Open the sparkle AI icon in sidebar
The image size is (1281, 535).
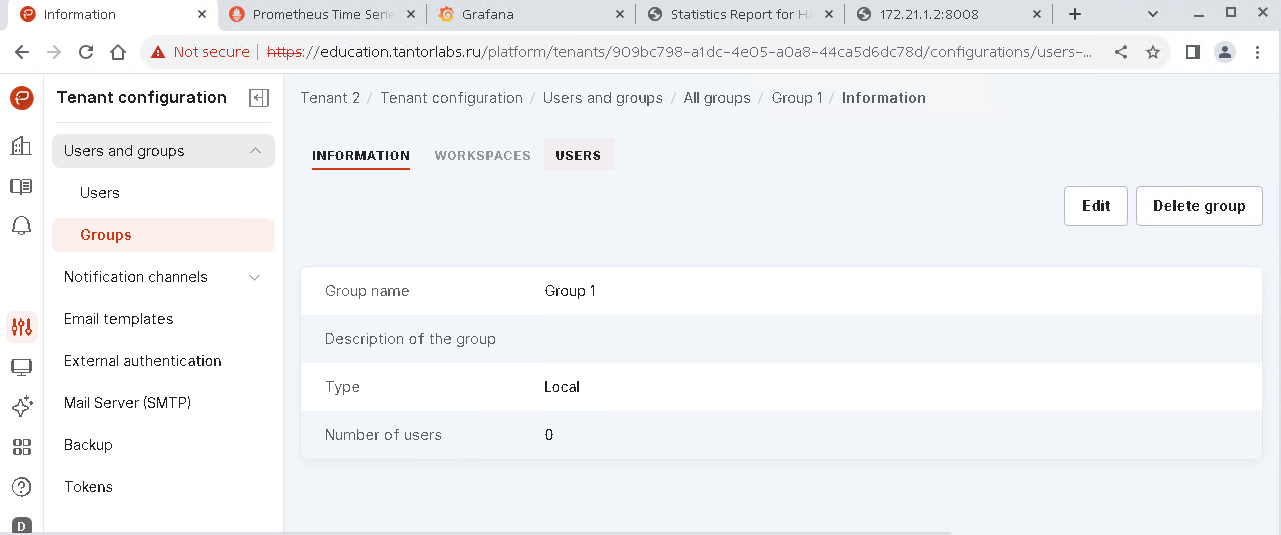point(21,407)
